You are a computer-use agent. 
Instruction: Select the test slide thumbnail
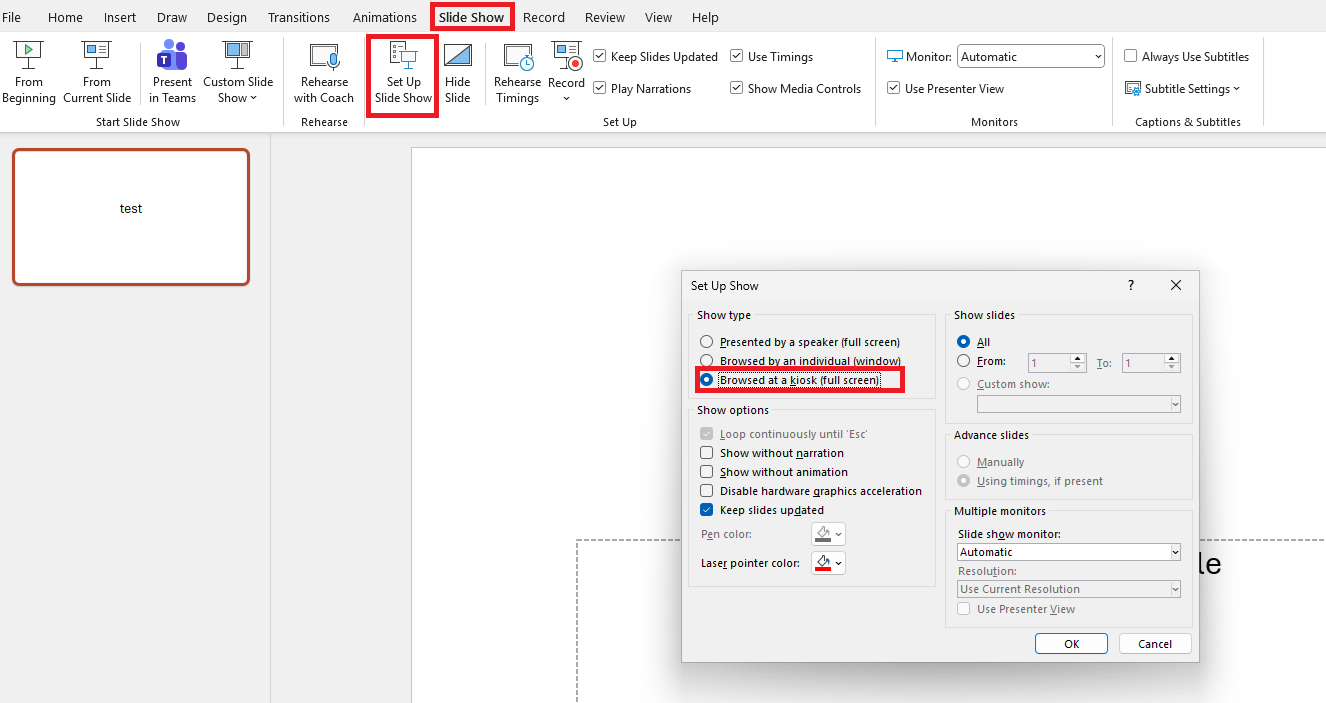point(131,216)
